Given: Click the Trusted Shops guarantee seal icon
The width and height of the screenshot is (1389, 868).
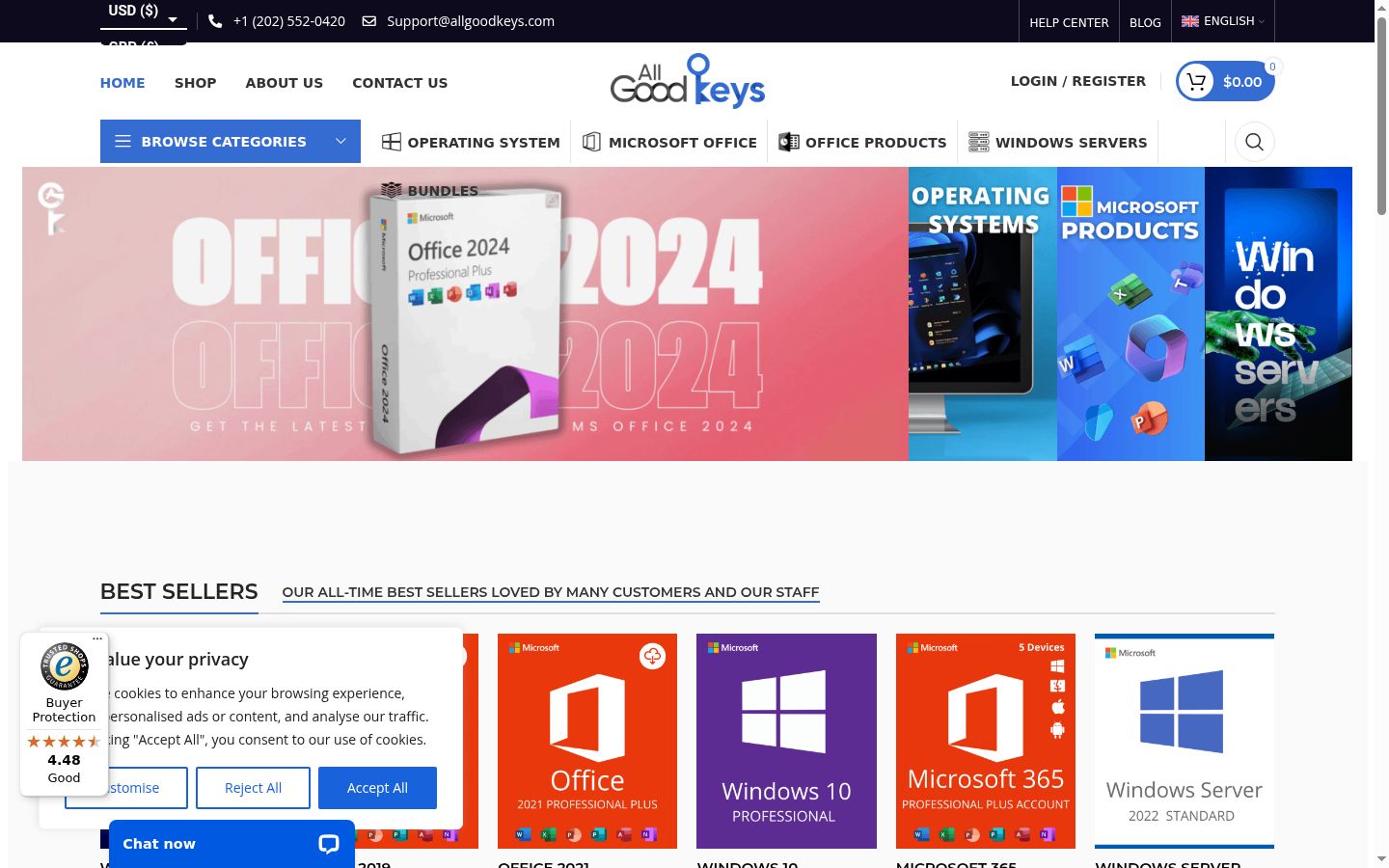Looking at the screenshot, I should [65, 666].
